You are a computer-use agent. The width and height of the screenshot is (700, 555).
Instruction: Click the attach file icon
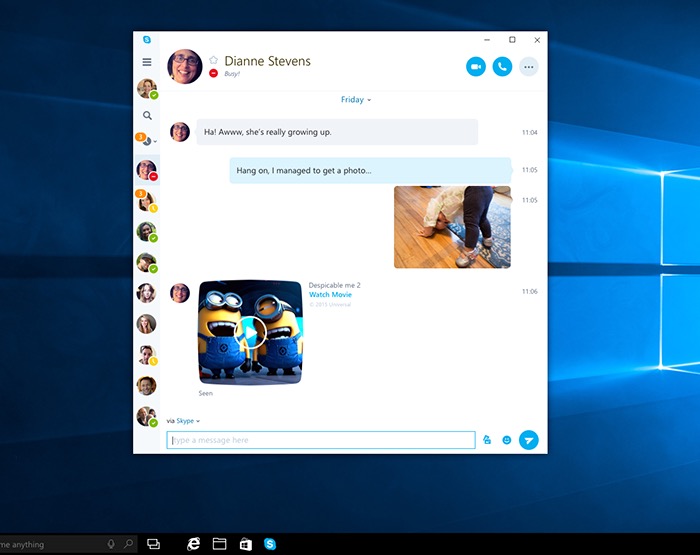pos(487,440)
